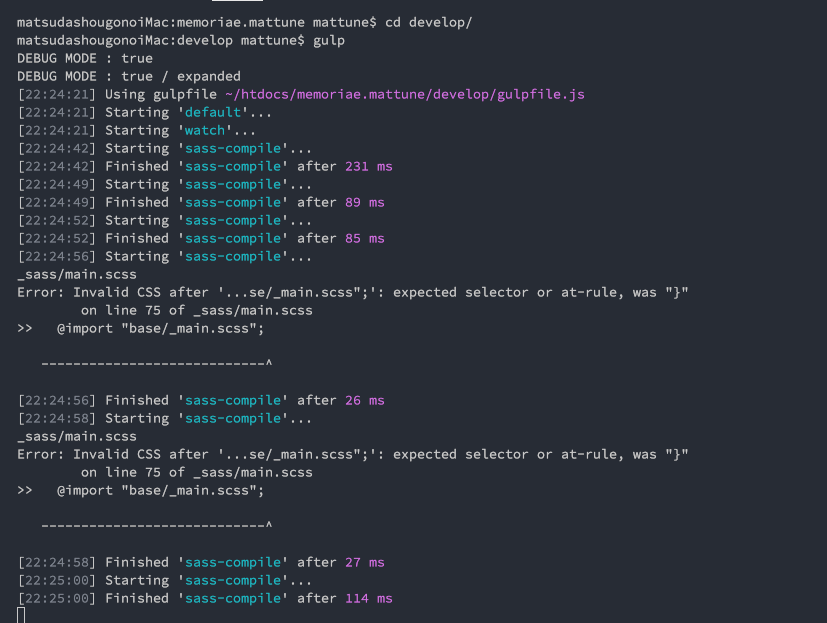
Task: Click the 'cd develop/' command text
Action: [450, 22]
